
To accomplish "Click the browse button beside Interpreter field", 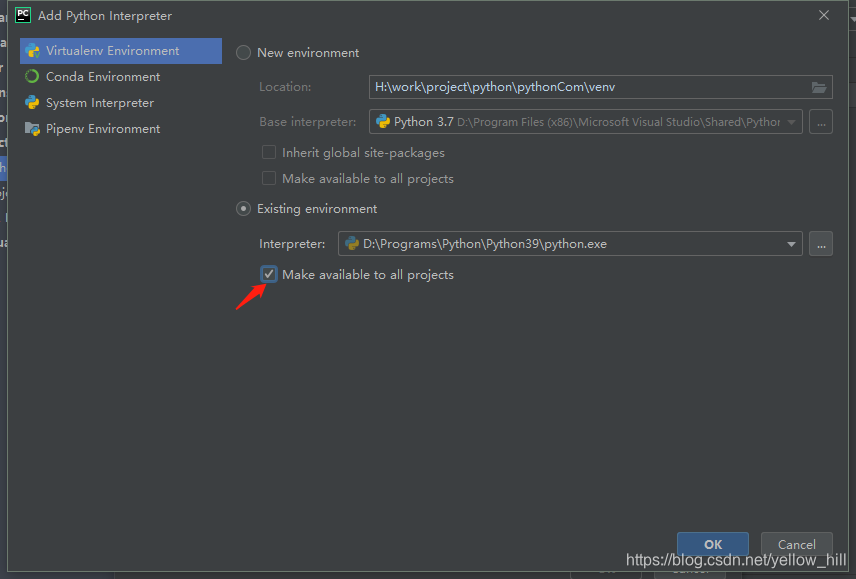I will (821, 243).
